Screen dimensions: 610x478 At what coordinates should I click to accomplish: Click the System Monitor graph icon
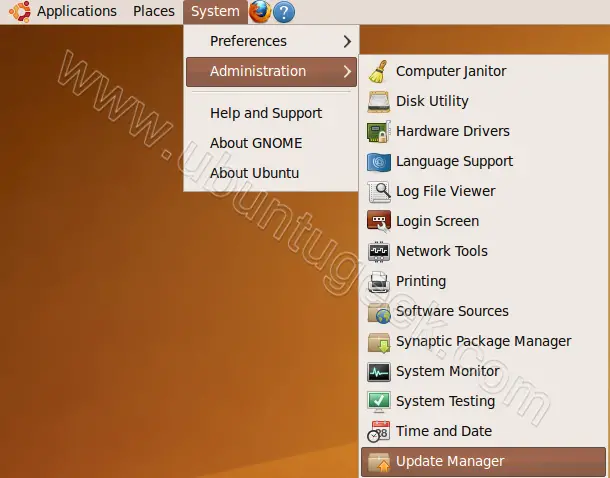click(379, 372)
